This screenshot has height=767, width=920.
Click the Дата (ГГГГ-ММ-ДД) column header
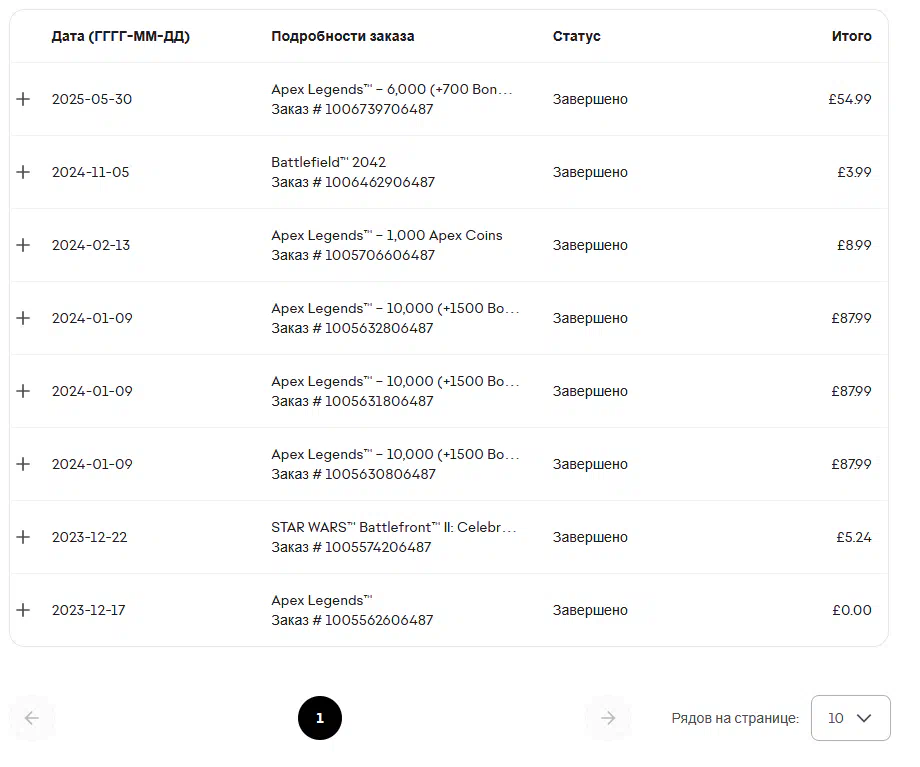tap(121, 36)
